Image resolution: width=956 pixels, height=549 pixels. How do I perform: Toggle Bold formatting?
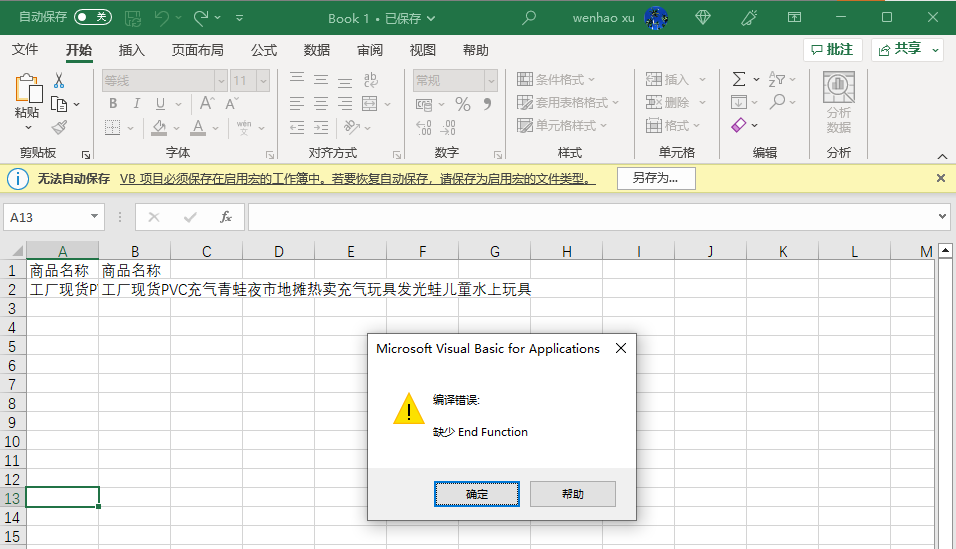click(113, 104)
